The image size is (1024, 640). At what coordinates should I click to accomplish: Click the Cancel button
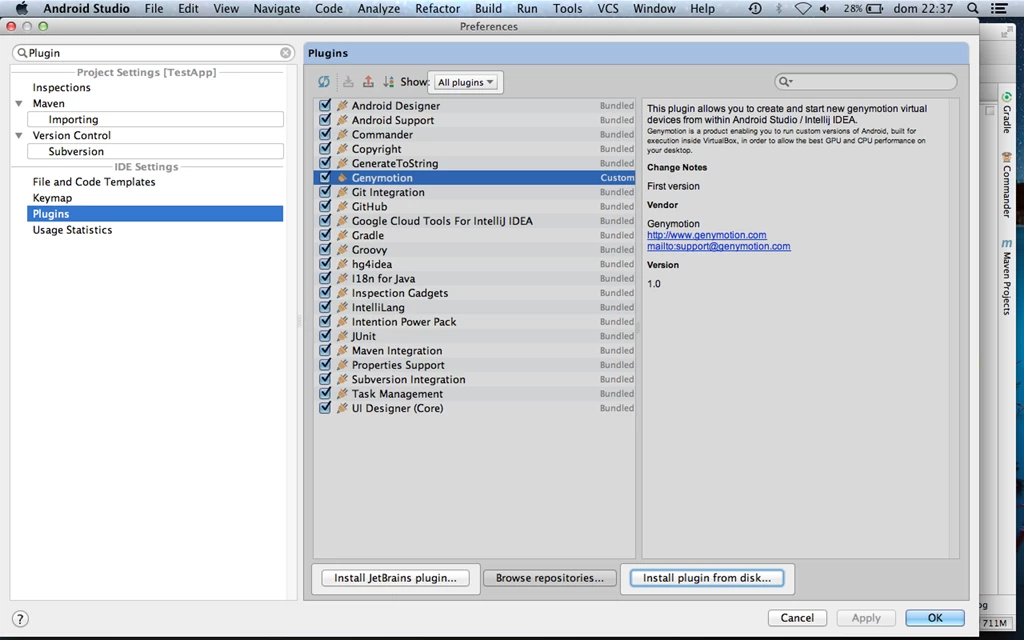797,618
